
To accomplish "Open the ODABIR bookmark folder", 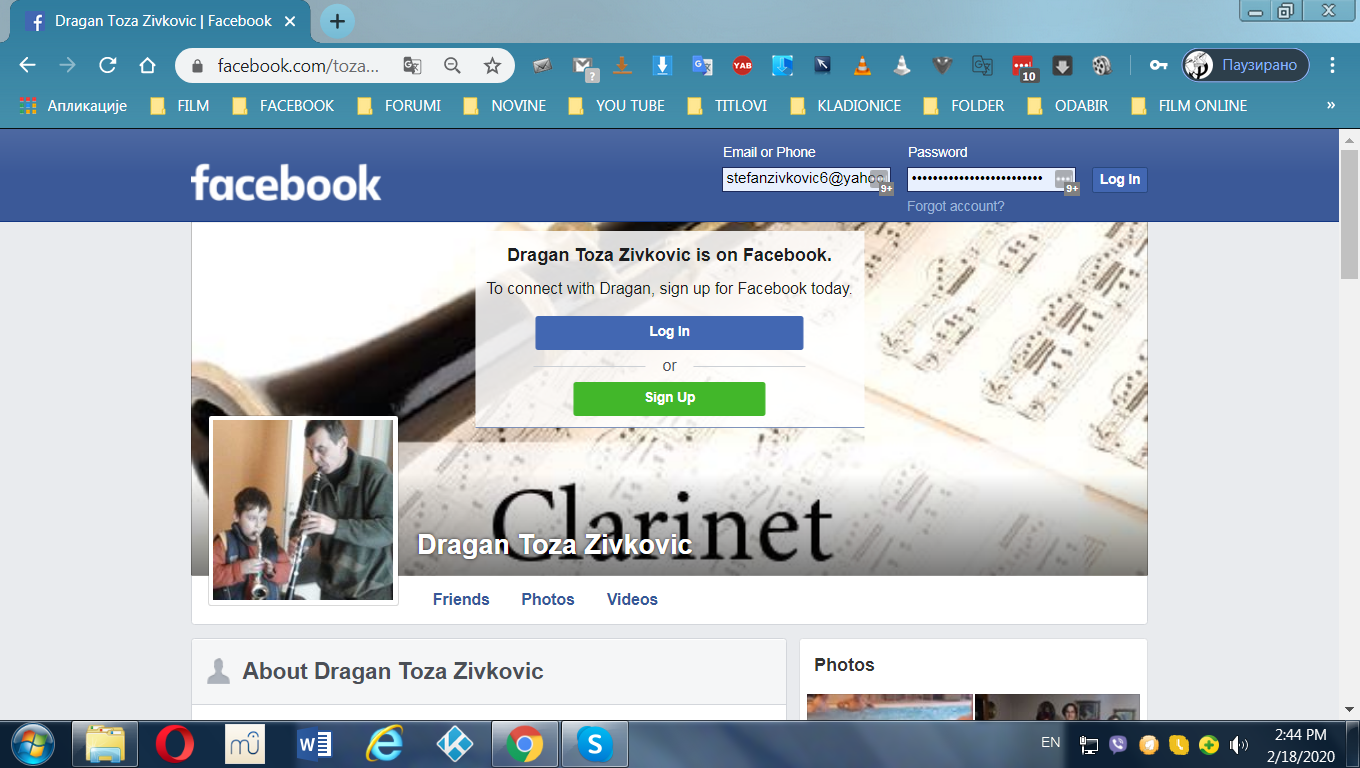I will [x=1067, y=105].
